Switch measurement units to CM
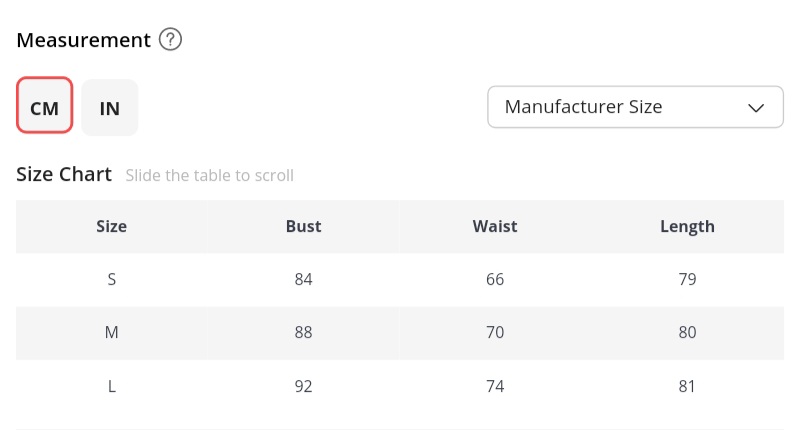This screenshot has width=800, height=430. click(45, 107)
